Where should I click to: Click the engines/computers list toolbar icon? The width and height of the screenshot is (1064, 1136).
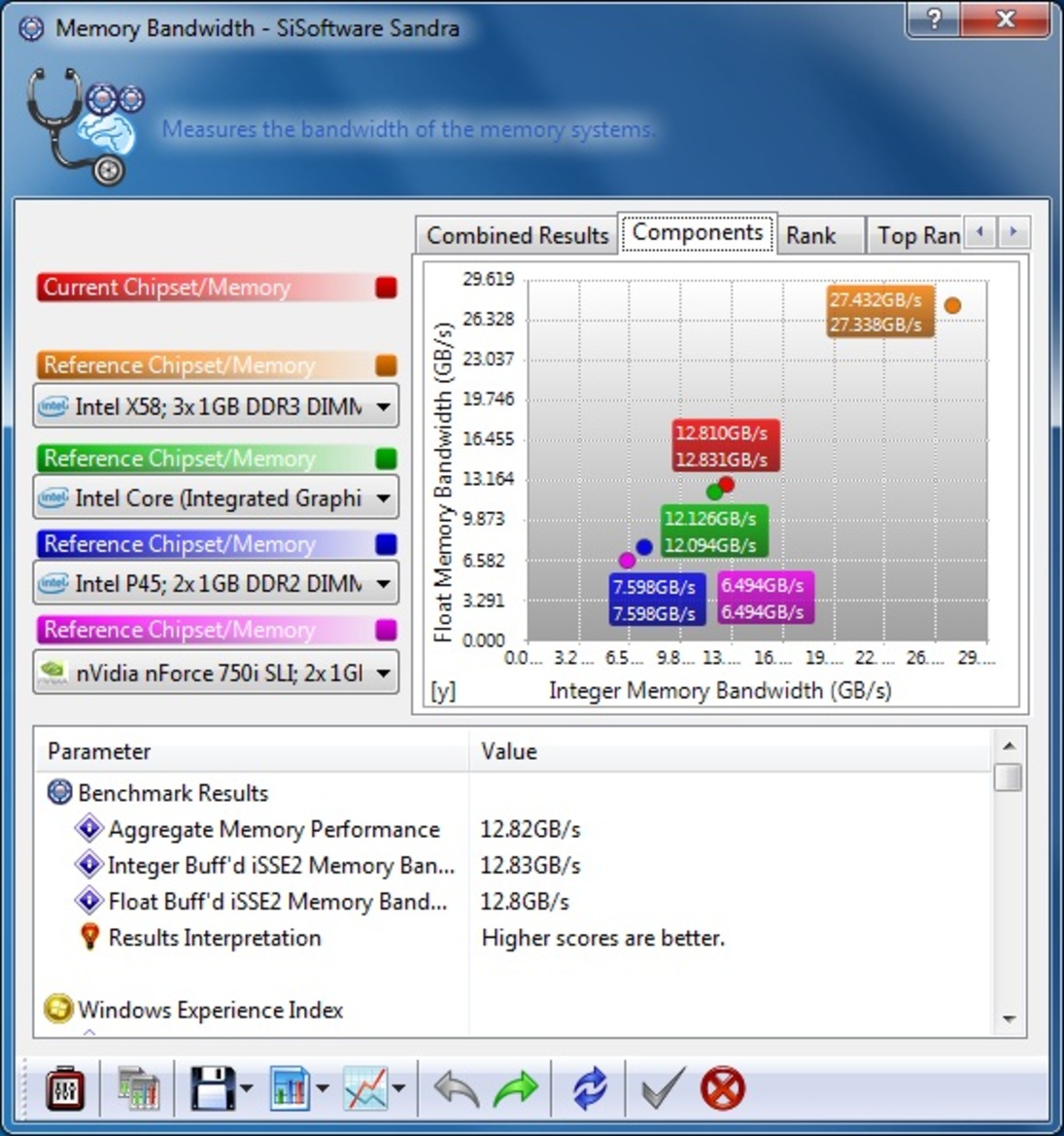point(138,1088)
